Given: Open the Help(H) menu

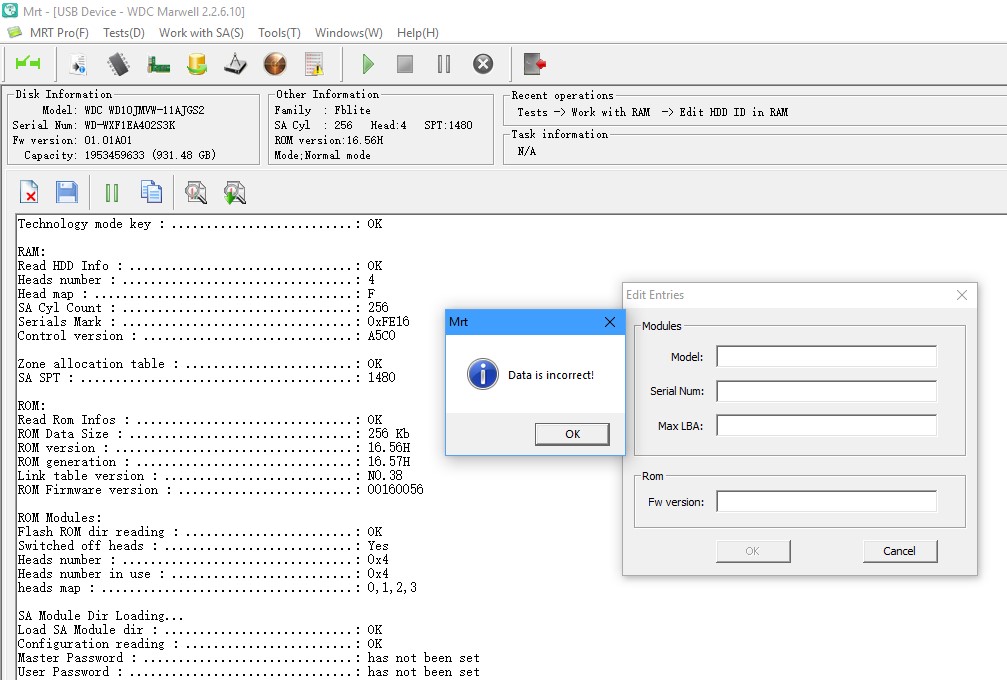Looking at the screenshot, I should [417, 33].
